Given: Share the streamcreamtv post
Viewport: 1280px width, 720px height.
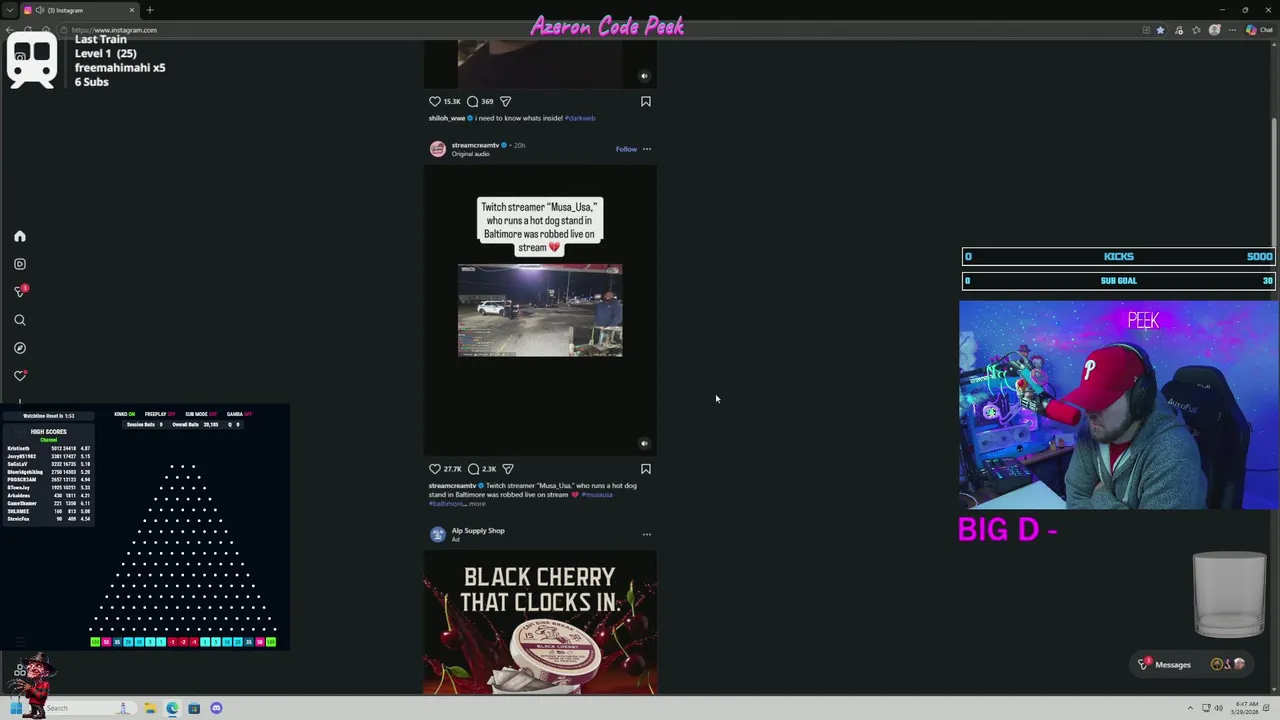Looking at the screenshot, I should point(508,469).
